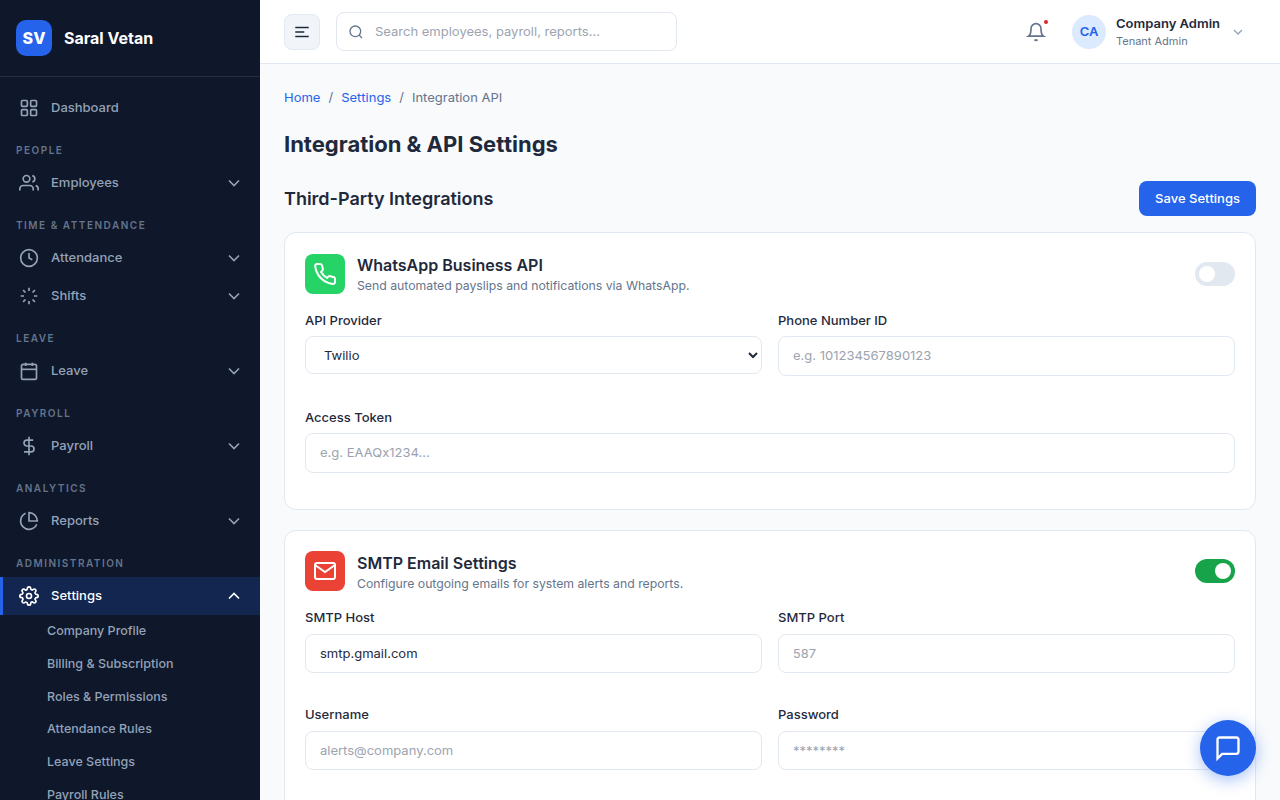Screen dimensions: 1280x800
Task: Collapse the Settings menu chevron
Action: 234,596
